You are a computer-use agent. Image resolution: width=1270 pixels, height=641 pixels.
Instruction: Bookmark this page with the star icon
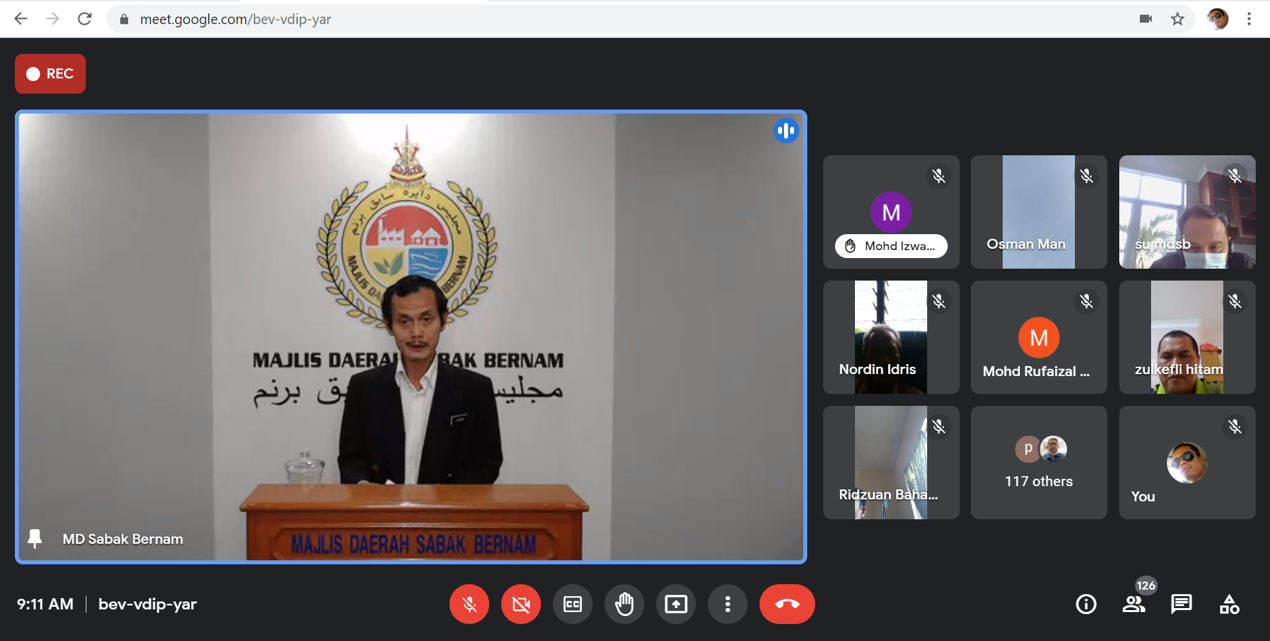1178,19
